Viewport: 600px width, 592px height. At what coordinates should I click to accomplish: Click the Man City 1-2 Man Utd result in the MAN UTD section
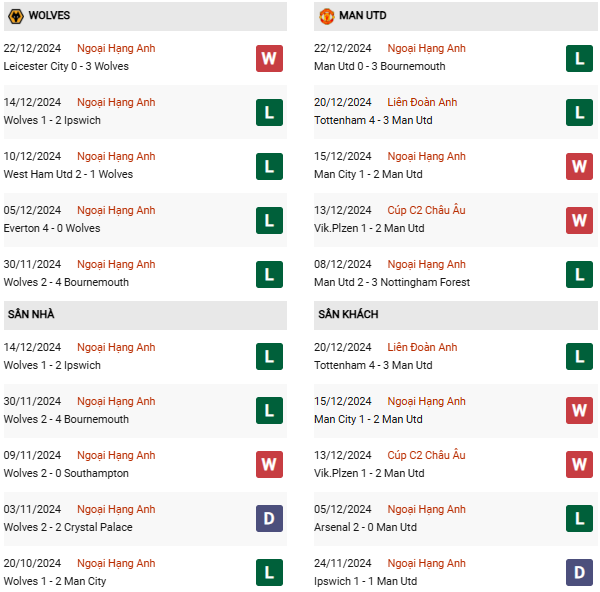(x=368, y=174)
